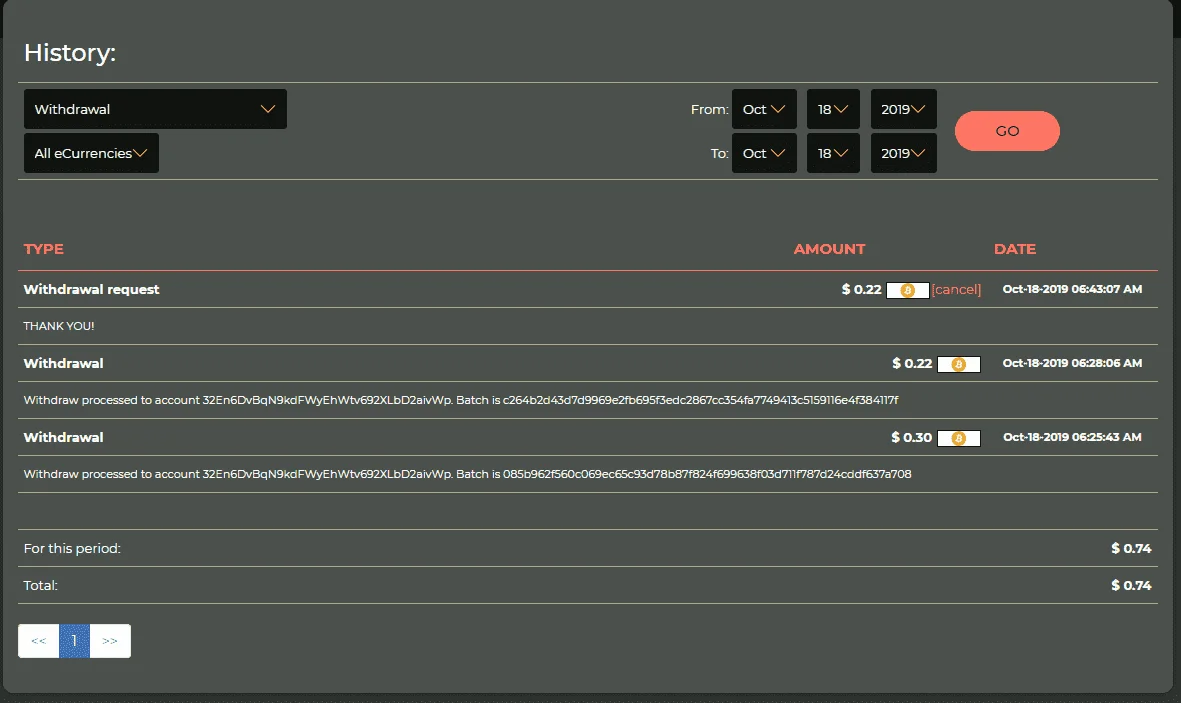Click the DATE column header
Viewport: 1181px width, 703px height.
(1015, 249)
